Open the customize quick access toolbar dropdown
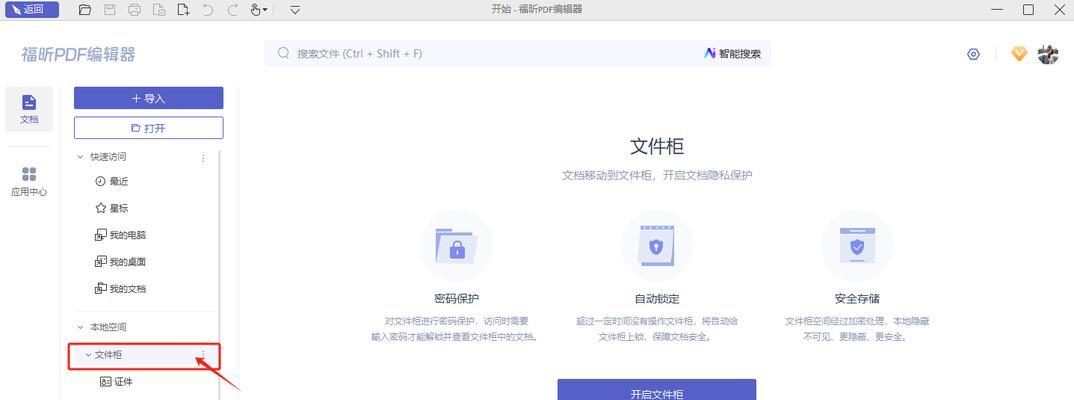The image size is (1074, 400). click(x=295, y=10)
